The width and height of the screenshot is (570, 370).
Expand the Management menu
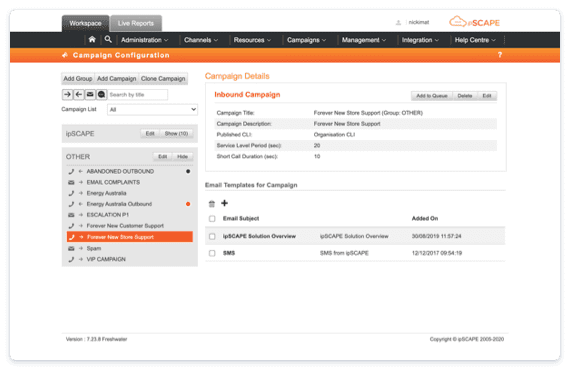364,40
